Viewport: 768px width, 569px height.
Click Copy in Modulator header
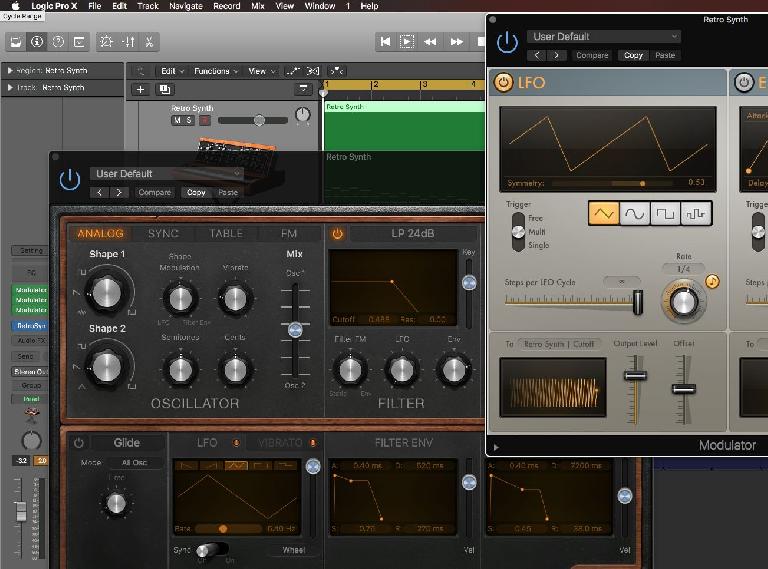(x=633, y=55)
